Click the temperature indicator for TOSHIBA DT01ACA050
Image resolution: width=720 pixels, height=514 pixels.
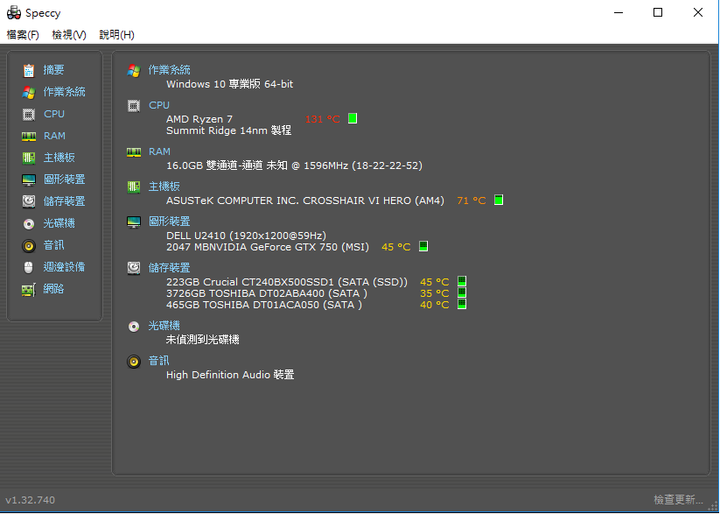click(x=461, y=304)
